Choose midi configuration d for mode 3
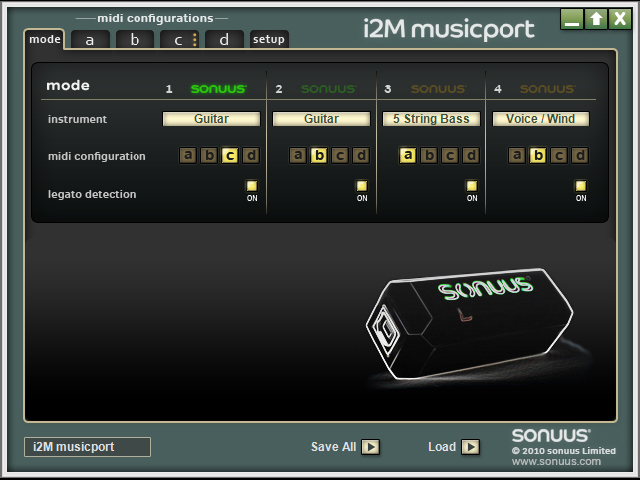Image resolution: width=640 pixels, height=480 pixels. [471, 156]
